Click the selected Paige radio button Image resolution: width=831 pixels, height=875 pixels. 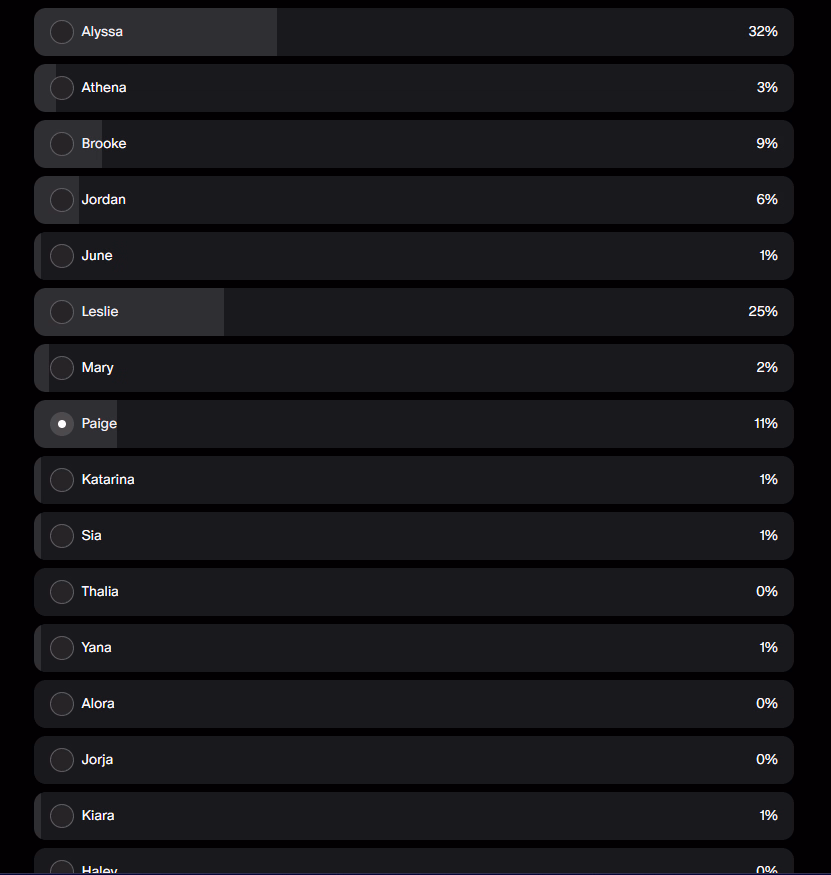pyautogui.click(x=62, y=424)
